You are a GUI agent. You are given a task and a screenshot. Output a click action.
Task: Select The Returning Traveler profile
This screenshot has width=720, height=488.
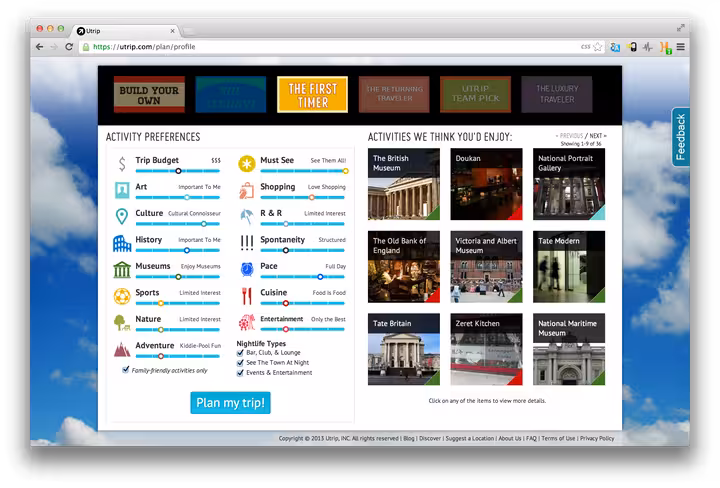[394, 95]
